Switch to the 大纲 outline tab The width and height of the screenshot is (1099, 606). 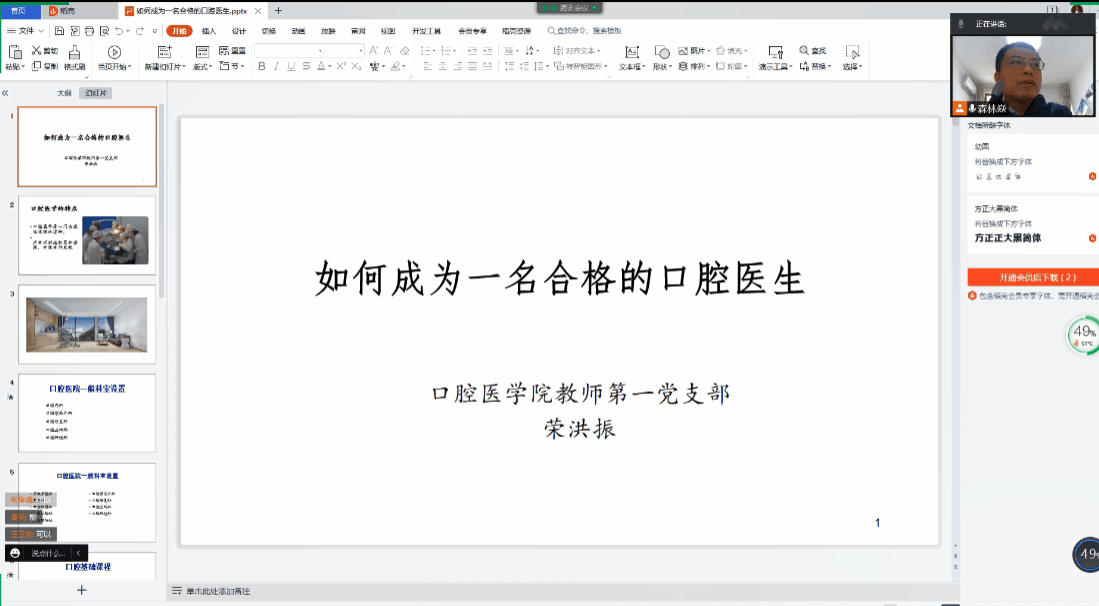point(64,93)
